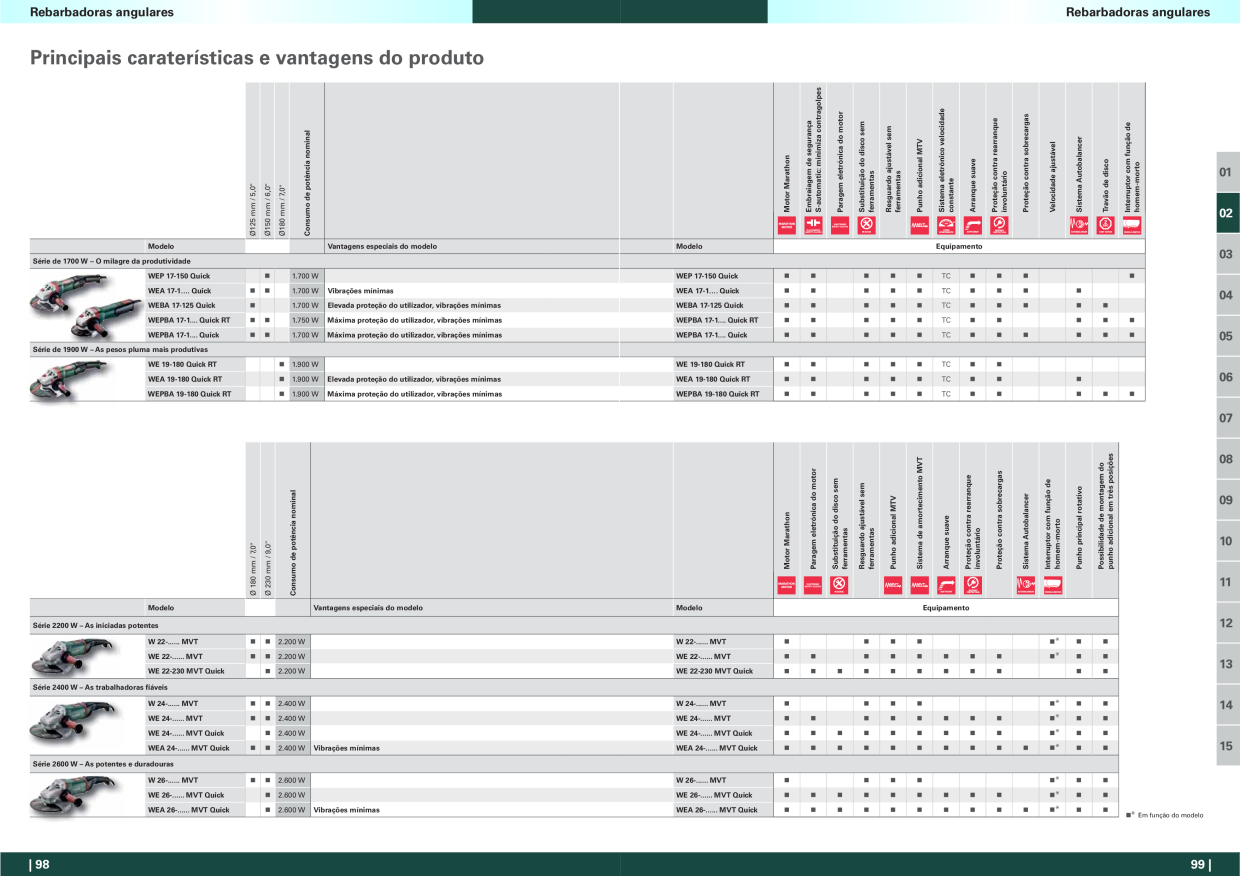1240x876 pixels.
Task: Click the MVT additional handle icon in the 2200 W table header
Action: (892, 586)
